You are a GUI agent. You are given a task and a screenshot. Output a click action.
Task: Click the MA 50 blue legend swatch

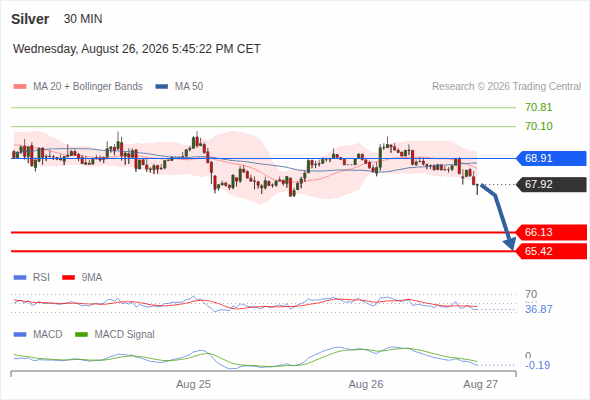[x=162, y=87]
